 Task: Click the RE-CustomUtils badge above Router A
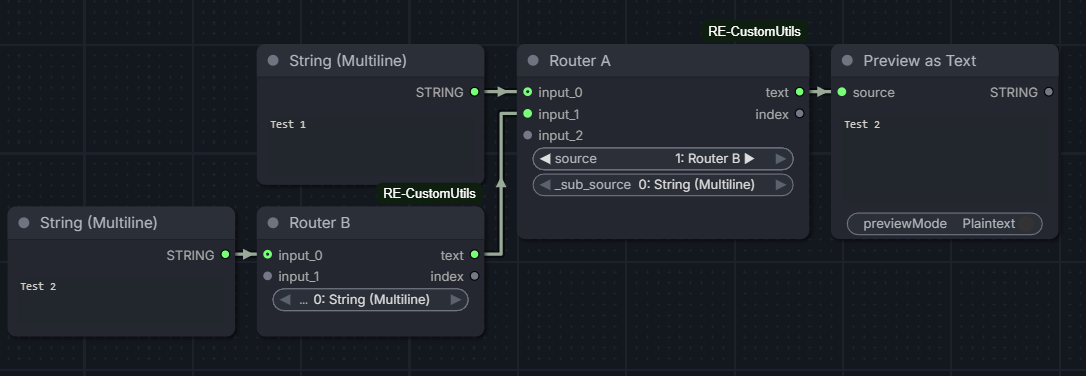pyautogui.click(x=754, y=31)
